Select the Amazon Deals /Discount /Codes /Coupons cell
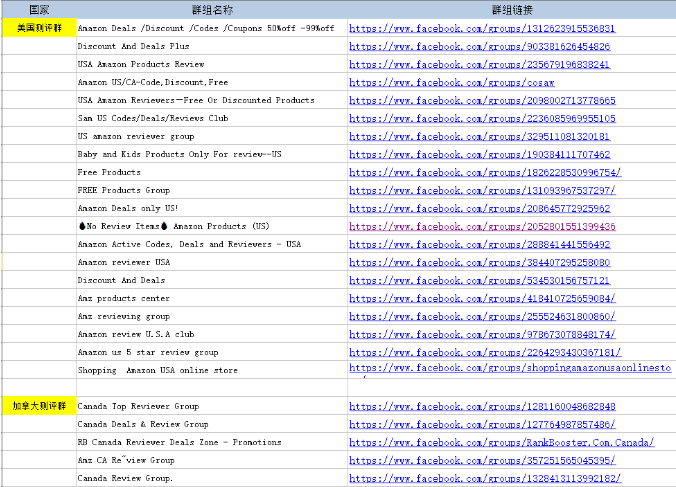This screenshot has height=487, width=676. coord(212,28)
